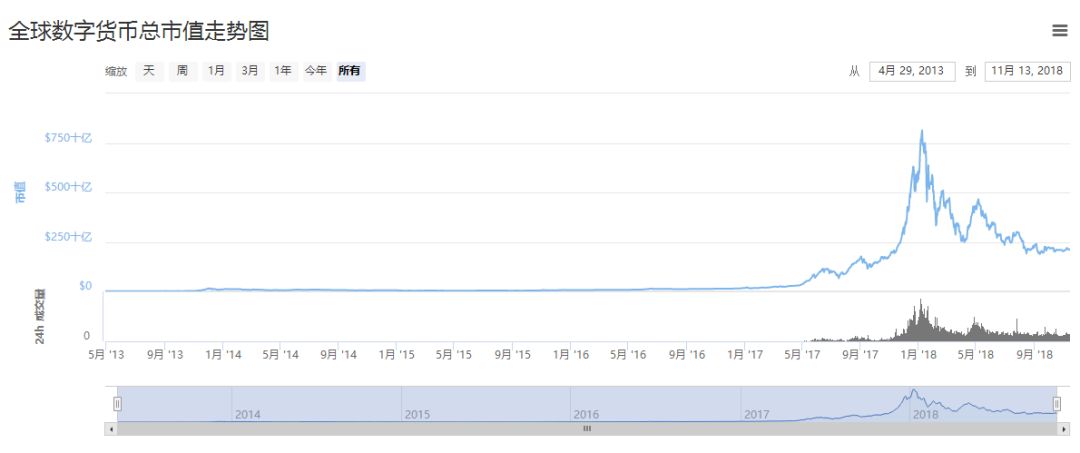Open the chart hamburger menu icon

(x=1059, y=30)
